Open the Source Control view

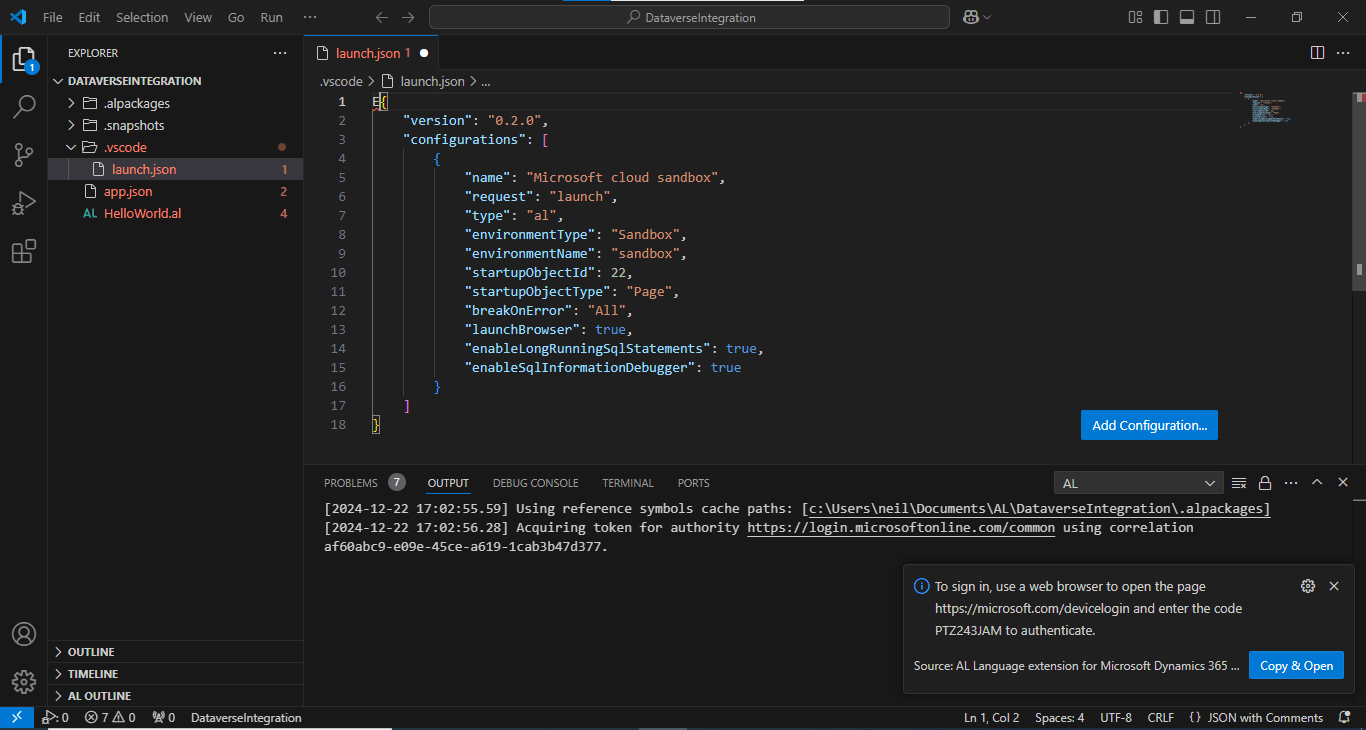[24, 155]
